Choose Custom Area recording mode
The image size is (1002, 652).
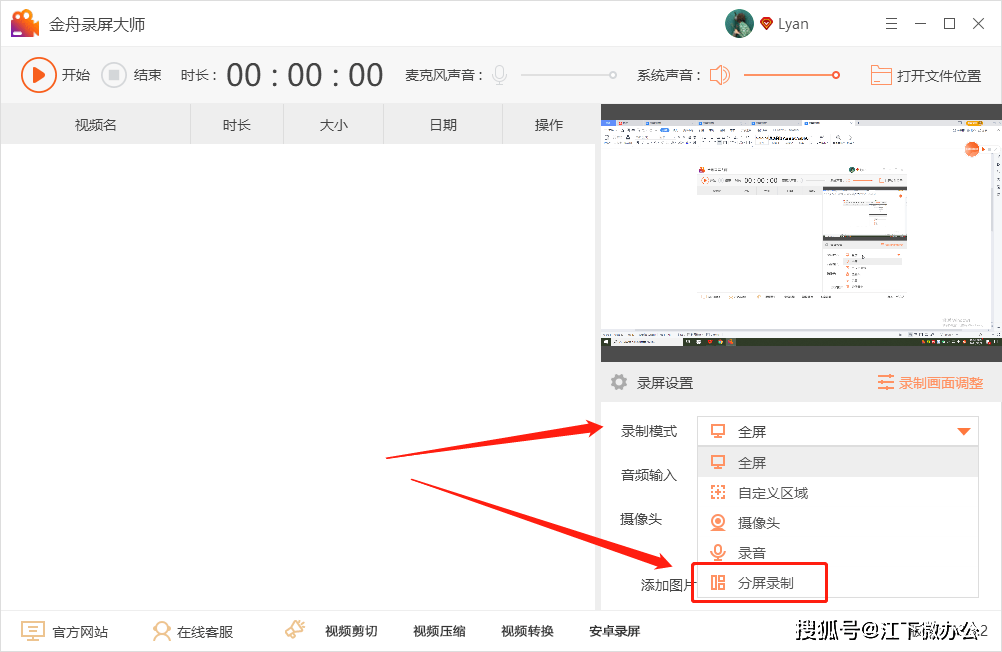point(772,493)
